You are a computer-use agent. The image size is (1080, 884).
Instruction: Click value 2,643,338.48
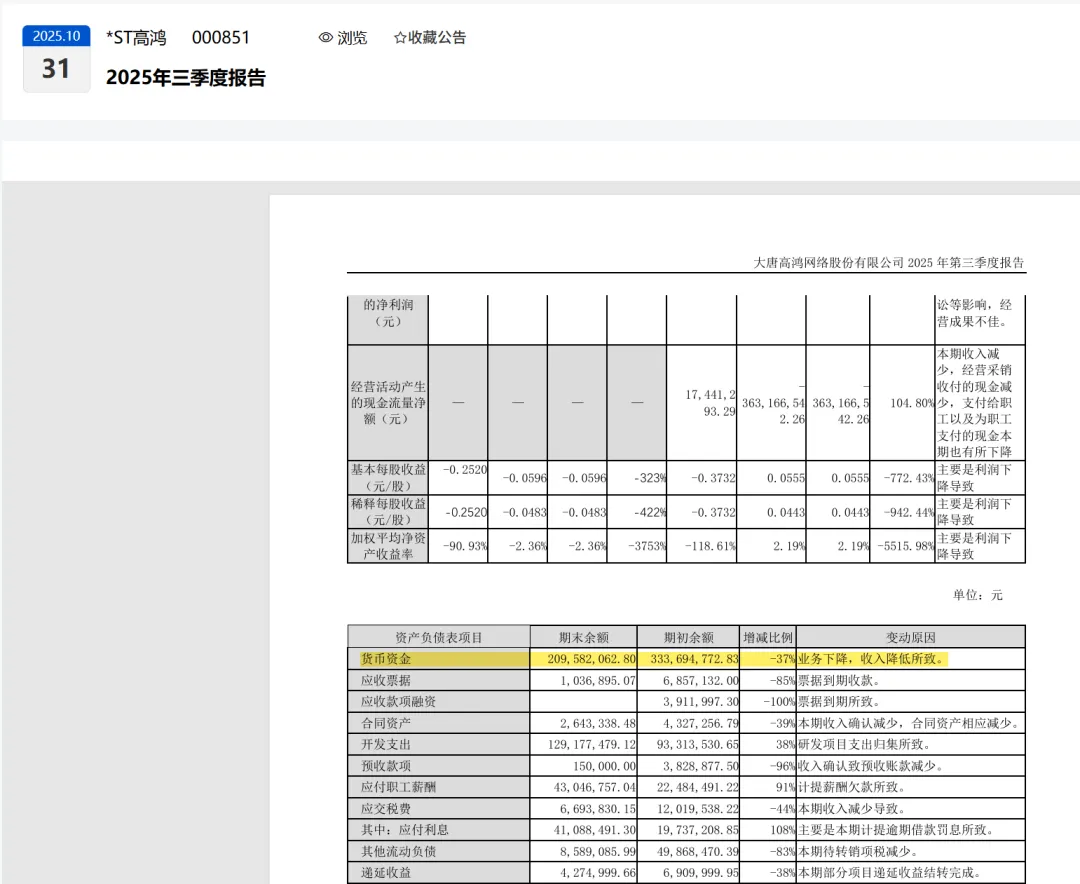click(598, 723)
